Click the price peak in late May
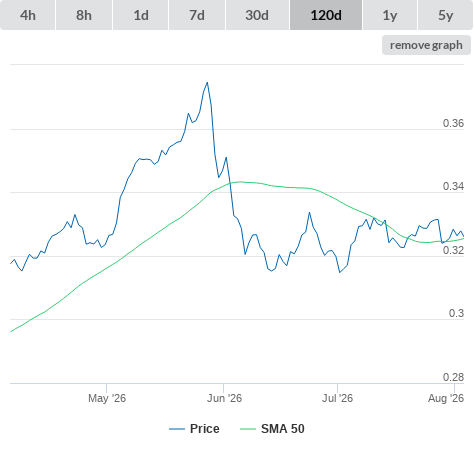This screenshot has height=455, width=474. (x=207, y=83)
